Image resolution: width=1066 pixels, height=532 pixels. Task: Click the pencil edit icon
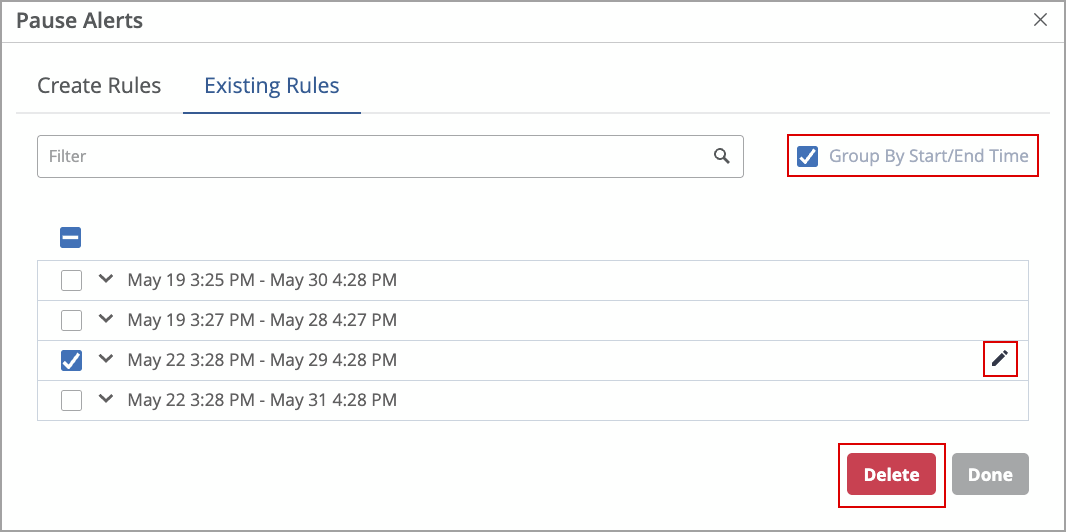coord(1000,359)
